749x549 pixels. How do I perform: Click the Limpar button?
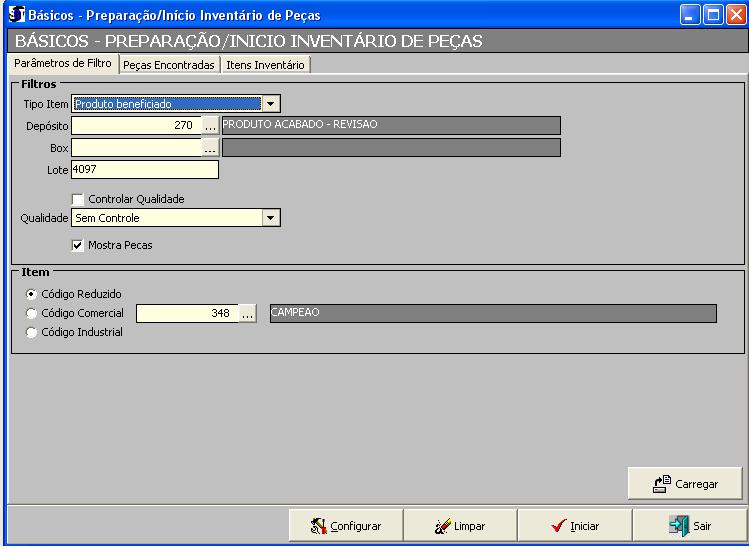tap(459, 525)
